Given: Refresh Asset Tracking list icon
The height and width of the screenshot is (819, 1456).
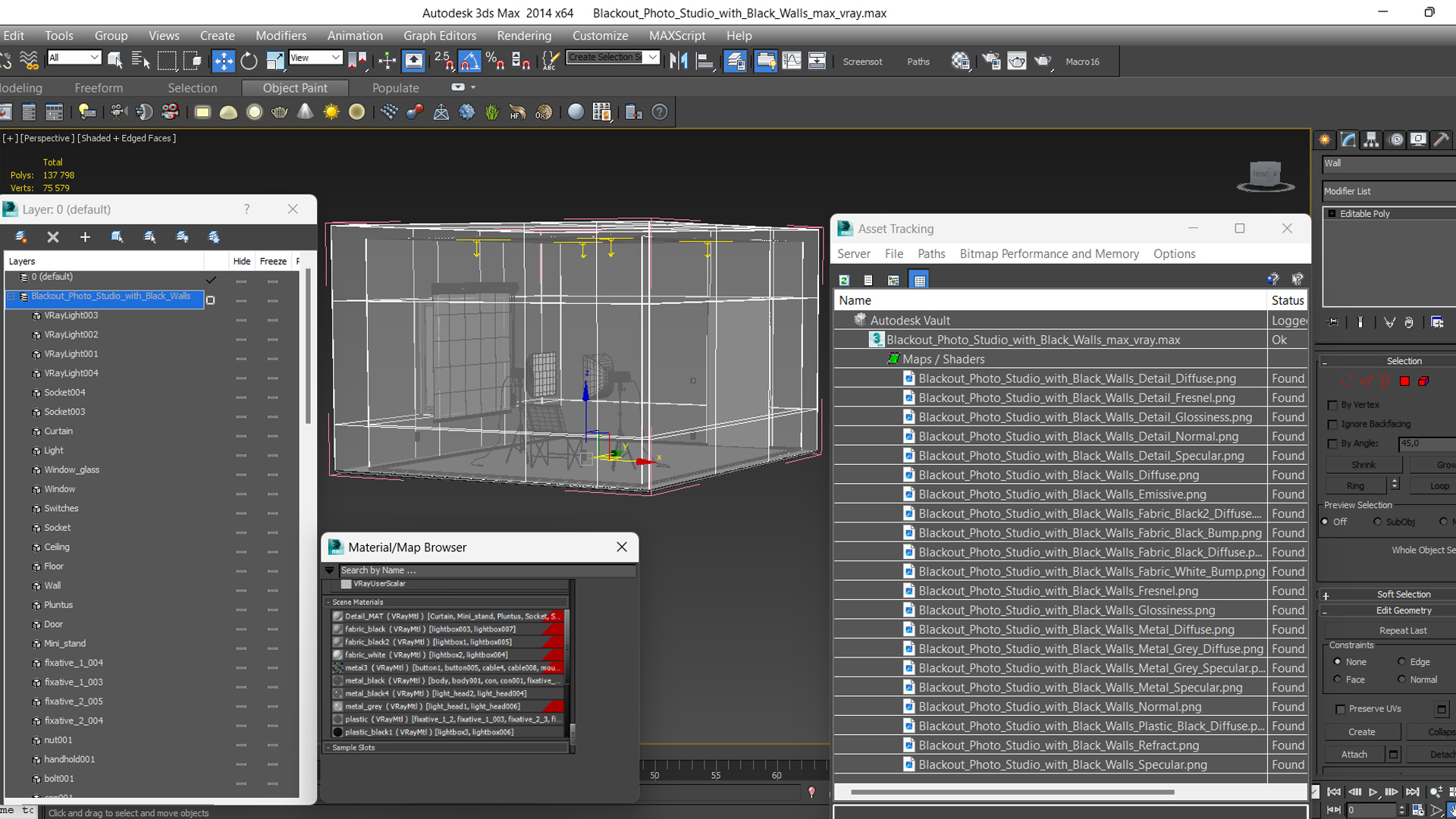Looking at the screenshot, I should [844, 280].
